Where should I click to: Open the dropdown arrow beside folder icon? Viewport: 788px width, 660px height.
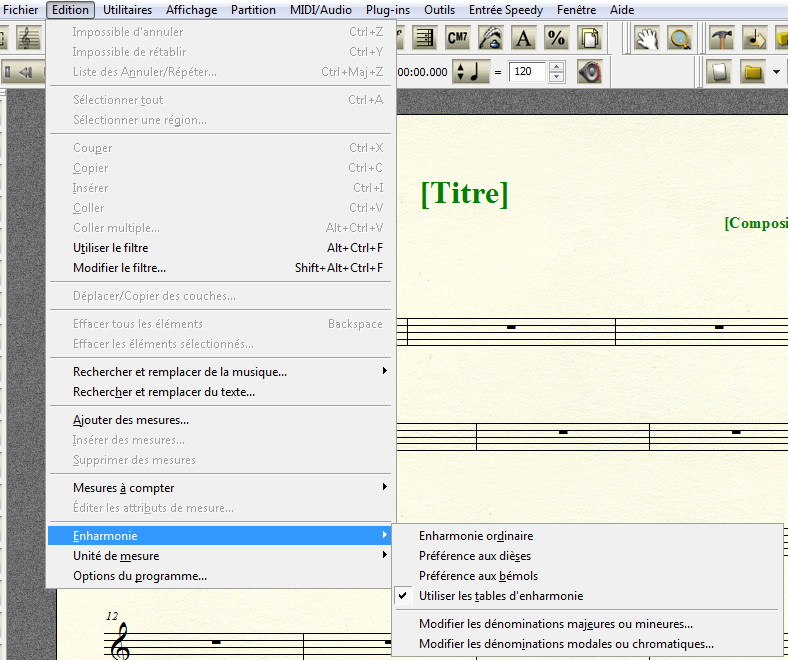tap(776, 72)
